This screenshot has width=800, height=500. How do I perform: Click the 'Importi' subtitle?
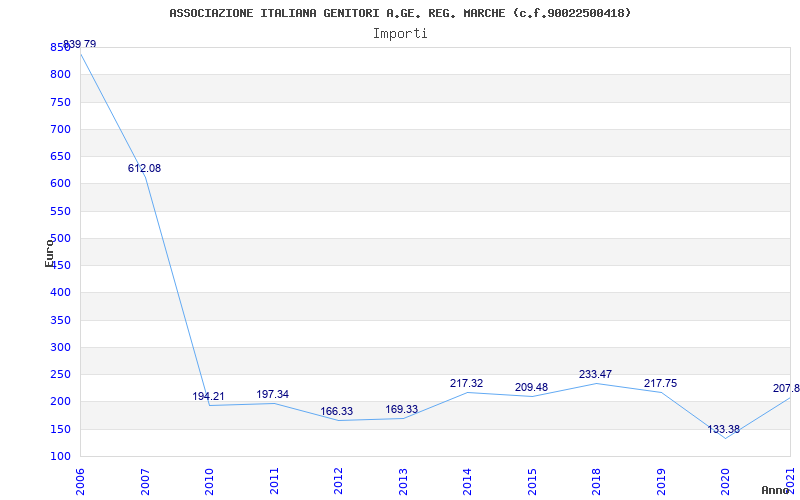400,34
